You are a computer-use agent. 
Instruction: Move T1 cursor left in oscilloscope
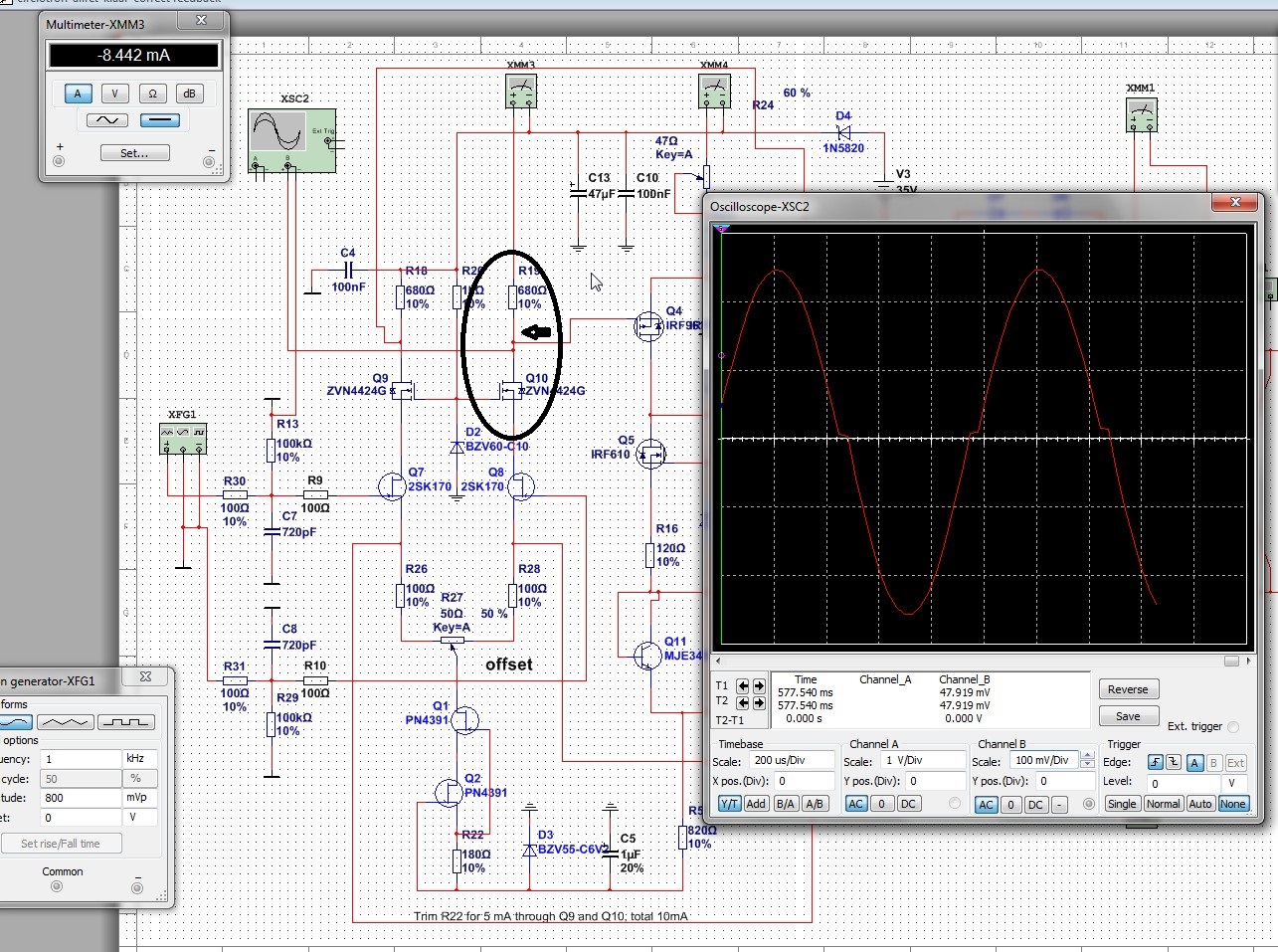coord(744,686)
